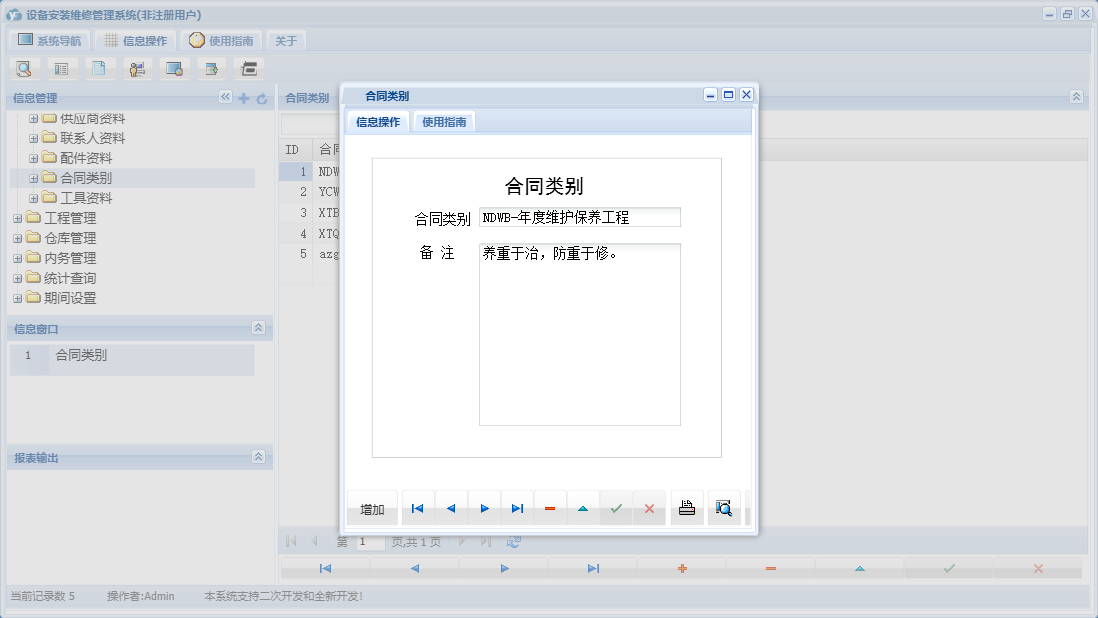This screenshot has width=1098, height=618.
Task: Click the page number input field
Action: 368,541
